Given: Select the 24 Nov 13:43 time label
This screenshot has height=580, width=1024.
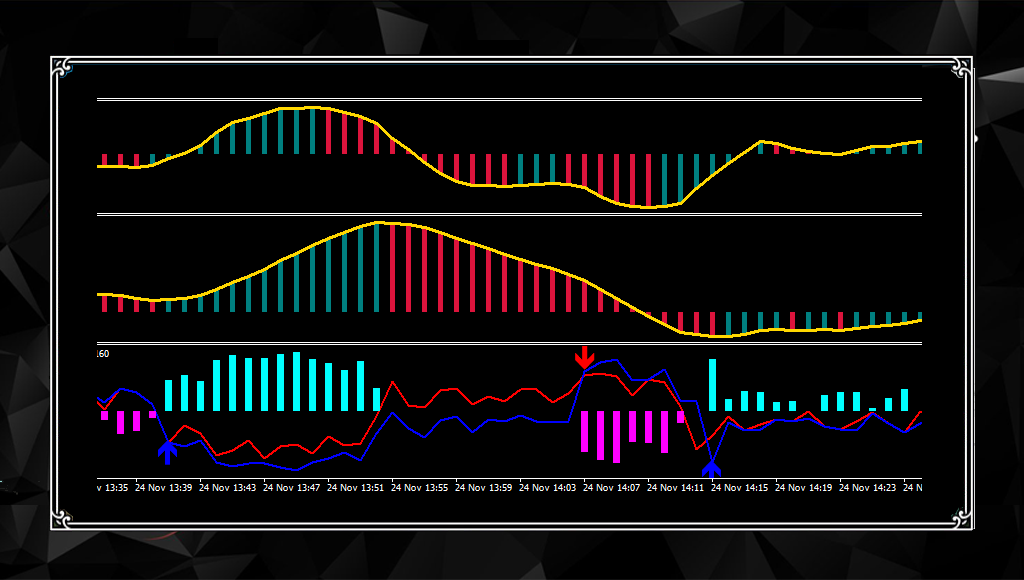Looking at the screenshot, I should coord(227,488).
